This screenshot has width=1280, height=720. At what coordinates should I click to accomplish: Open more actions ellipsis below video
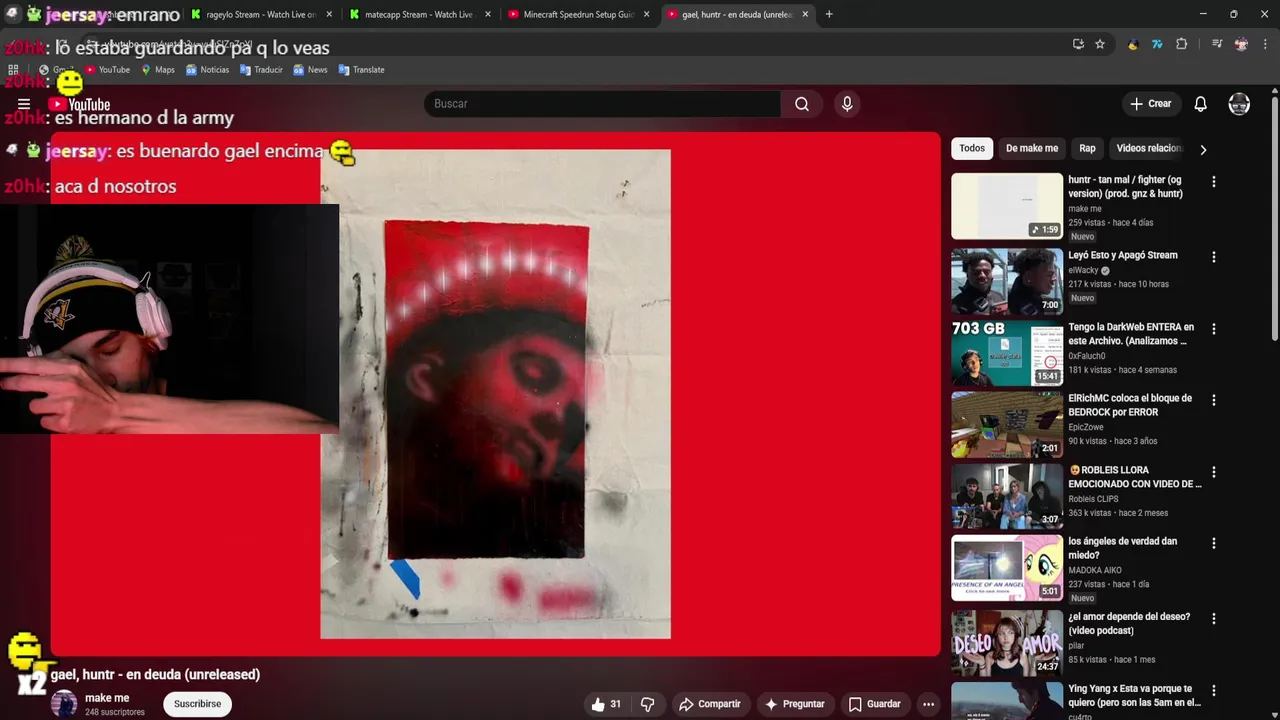tap(928, 704)
